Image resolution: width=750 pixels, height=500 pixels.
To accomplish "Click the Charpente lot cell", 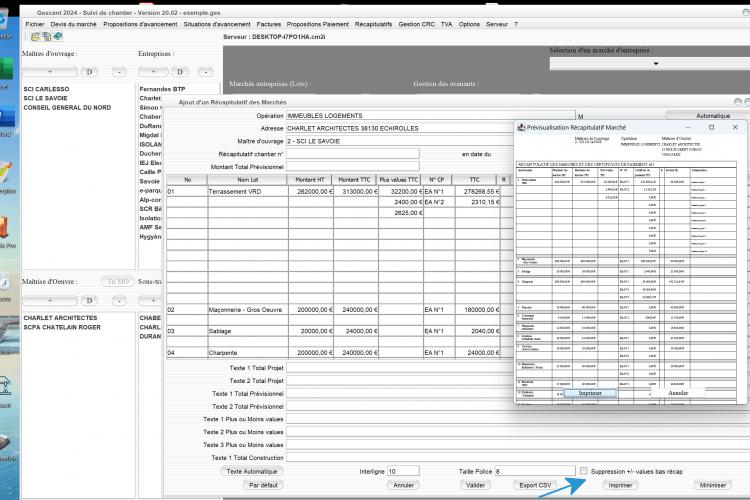I will pos(248,353).
